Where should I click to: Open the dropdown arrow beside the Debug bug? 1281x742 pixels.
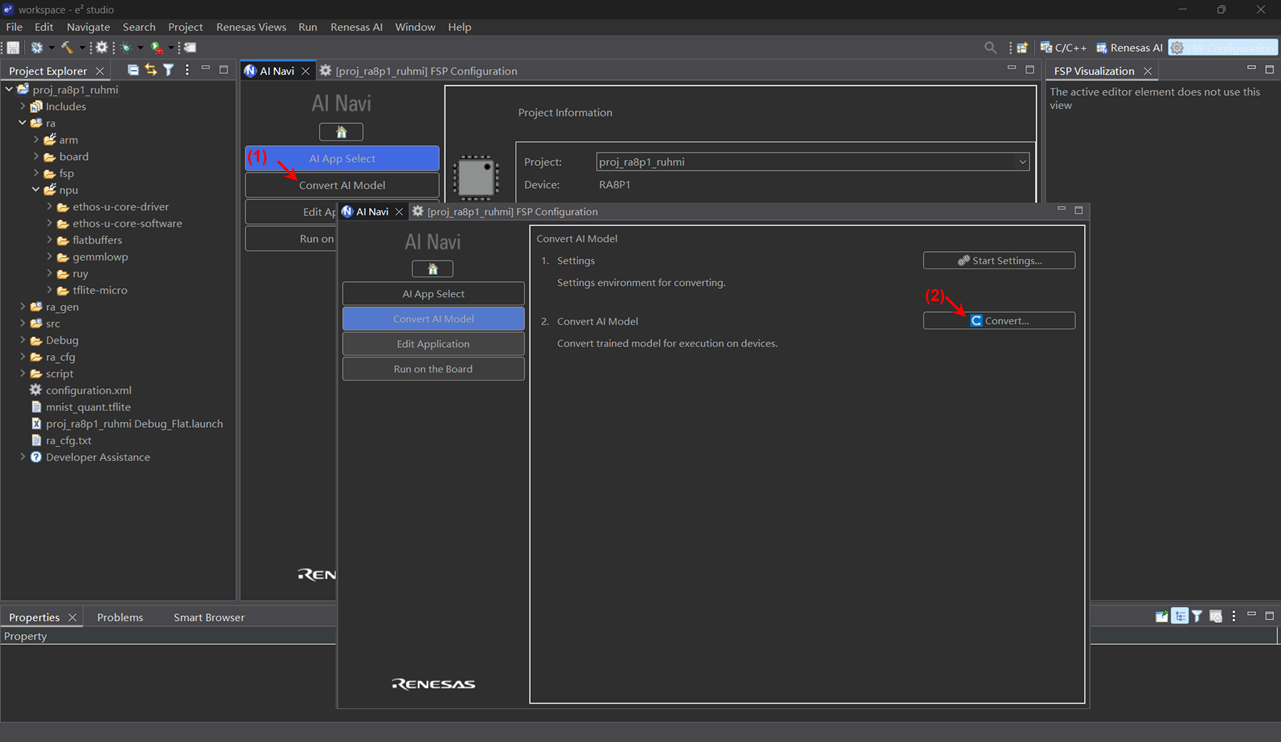(140, 47)
